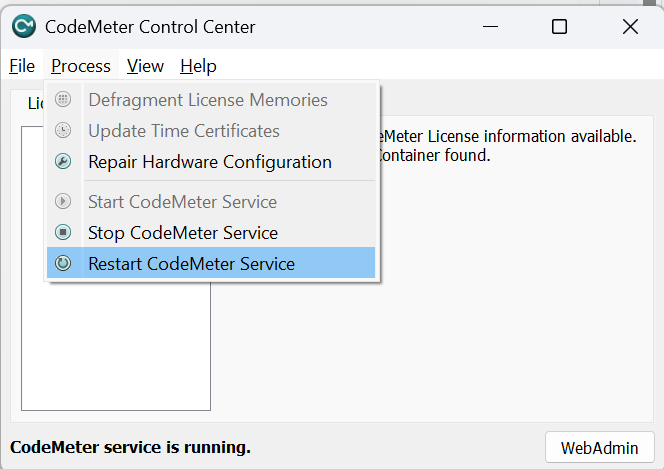Maximize the CodeMeter Control Center window
The image size is (664, 469).
click(x=560, y=27)
